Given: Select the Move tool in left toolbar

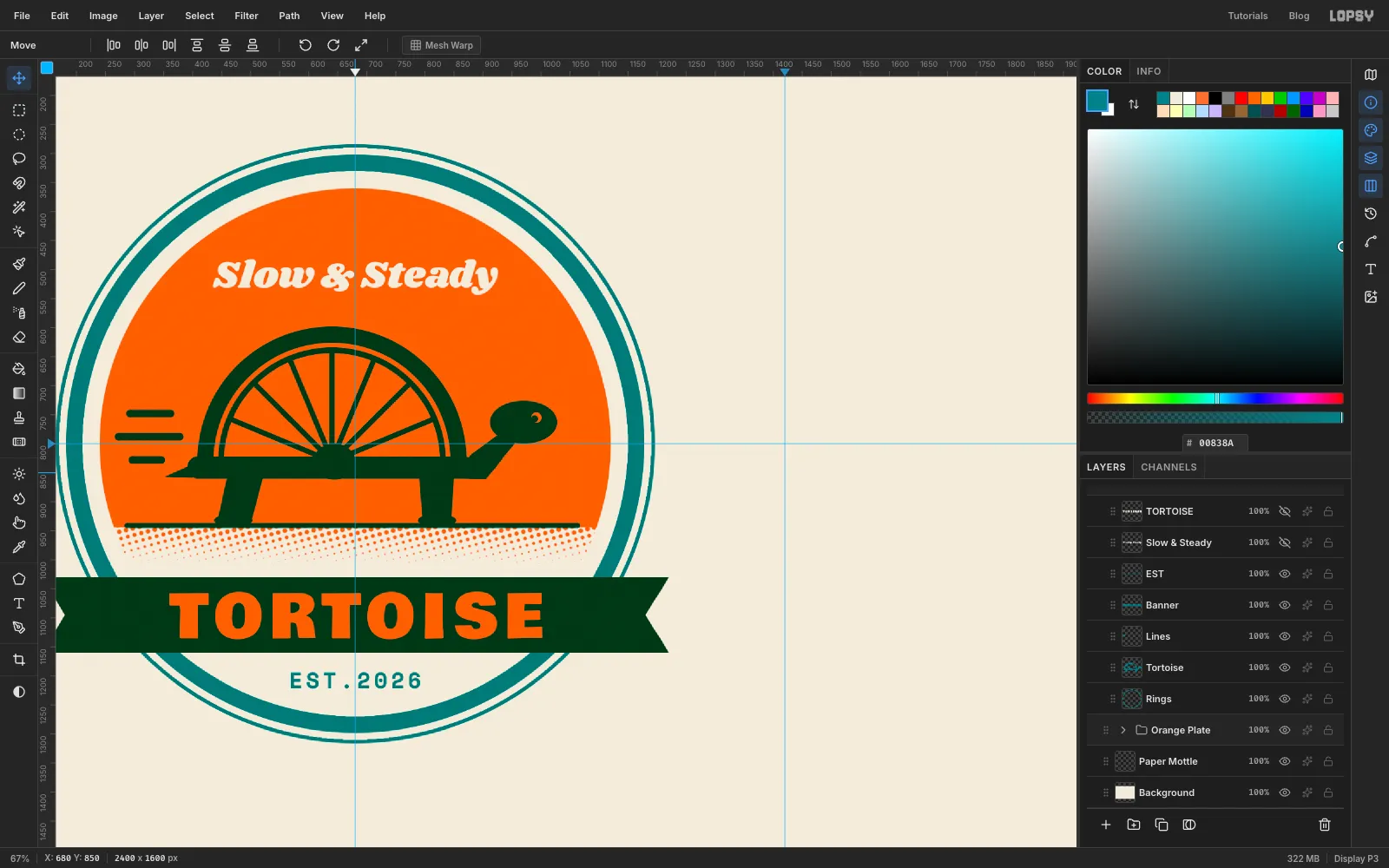Looking at the screenshot, I should pyautogui.click(x=19, y=78).
